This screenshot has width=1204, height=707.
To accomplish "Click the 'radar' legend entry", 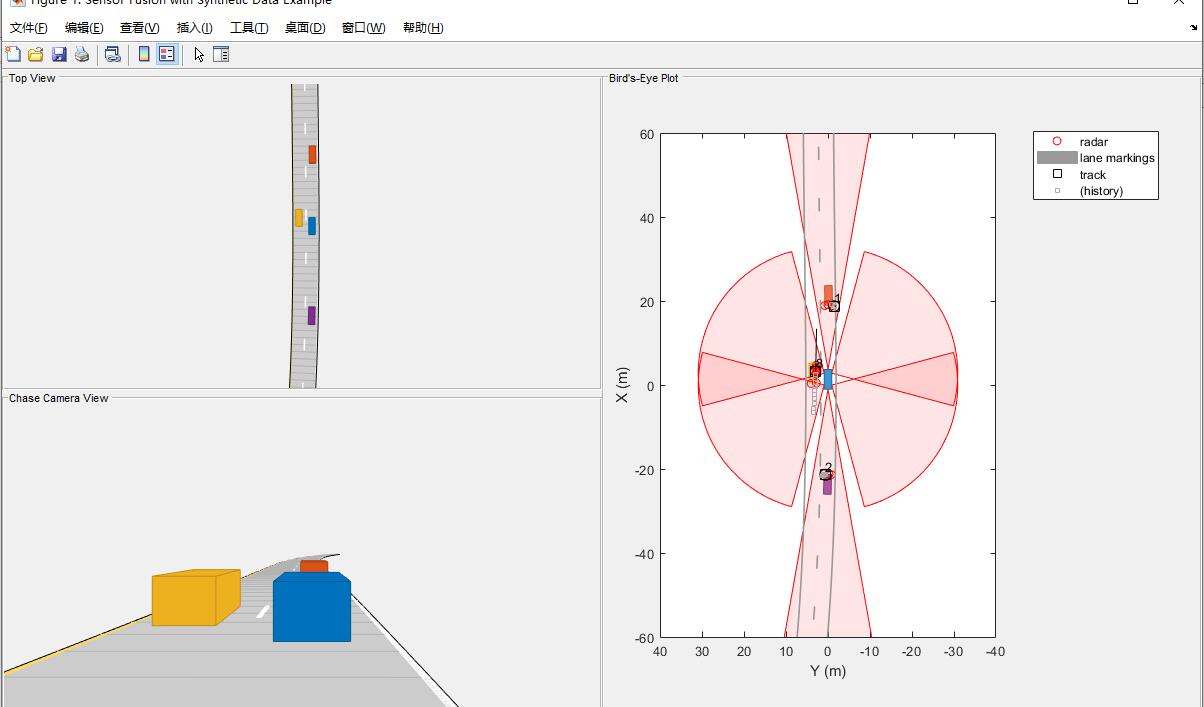I will (1093, 142).
